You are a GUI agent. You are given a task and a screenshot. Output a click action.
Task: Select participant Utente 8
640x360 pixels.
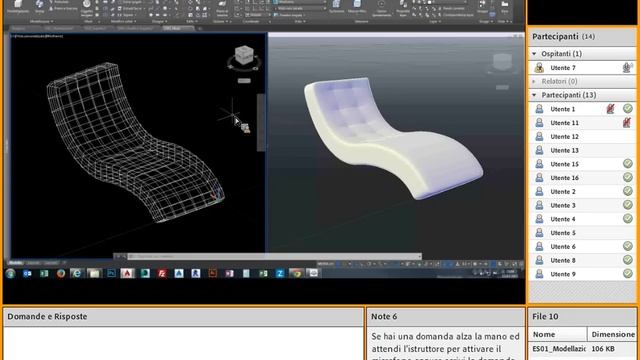click(582, 260)
